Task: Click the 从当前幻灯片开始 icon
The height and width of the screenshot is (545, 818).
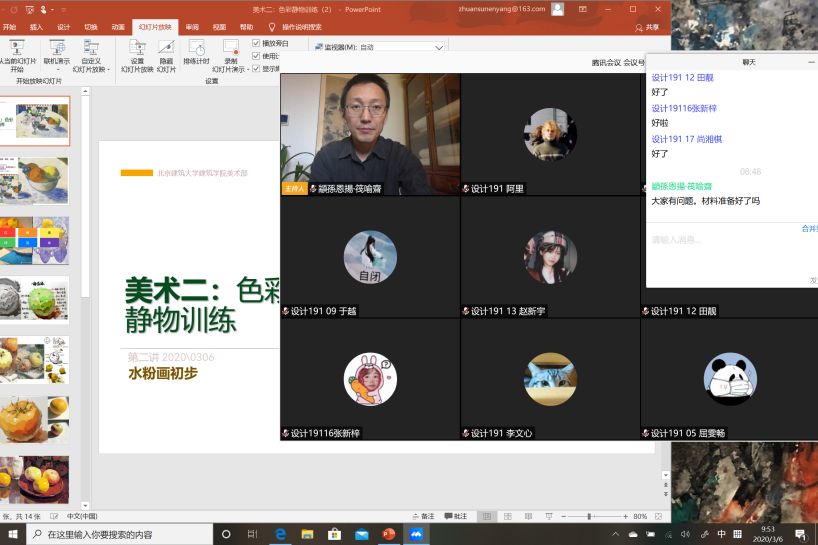Action: [x=17, y=50]
